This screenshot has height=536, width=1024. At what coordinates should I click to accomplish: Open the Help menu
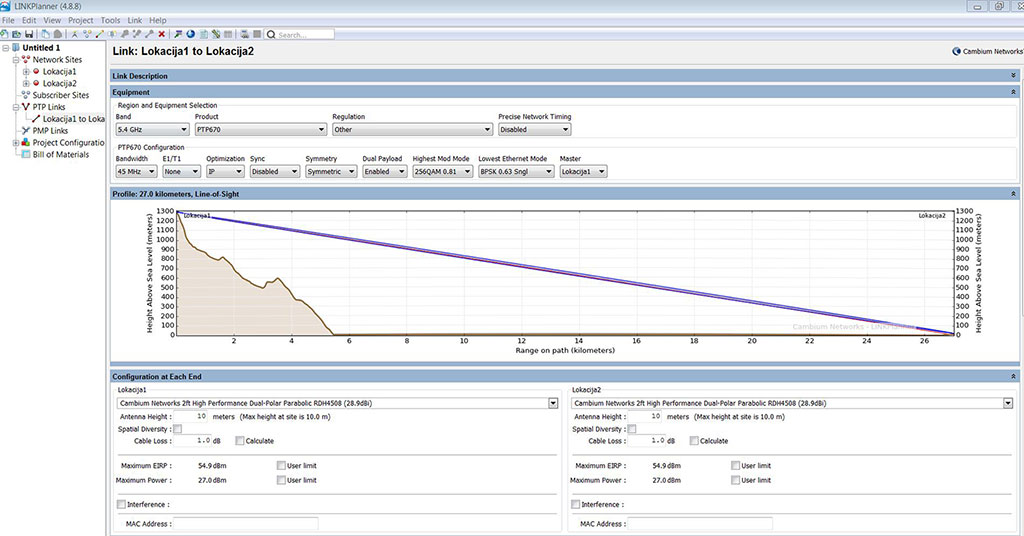tap(157, 20)
